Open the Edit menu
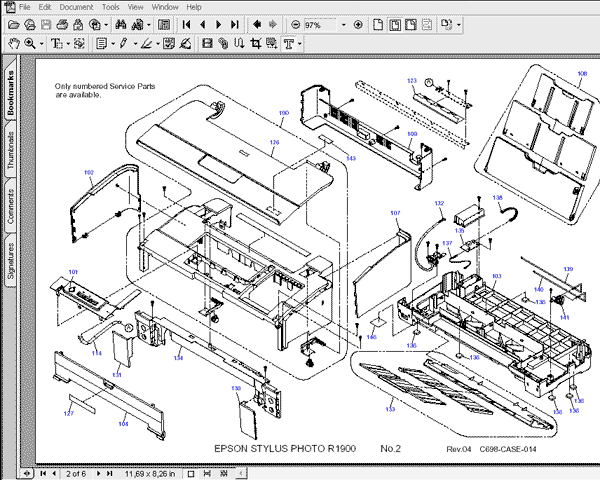Screen dimensions: 600x480 click(x=45, y=7)
